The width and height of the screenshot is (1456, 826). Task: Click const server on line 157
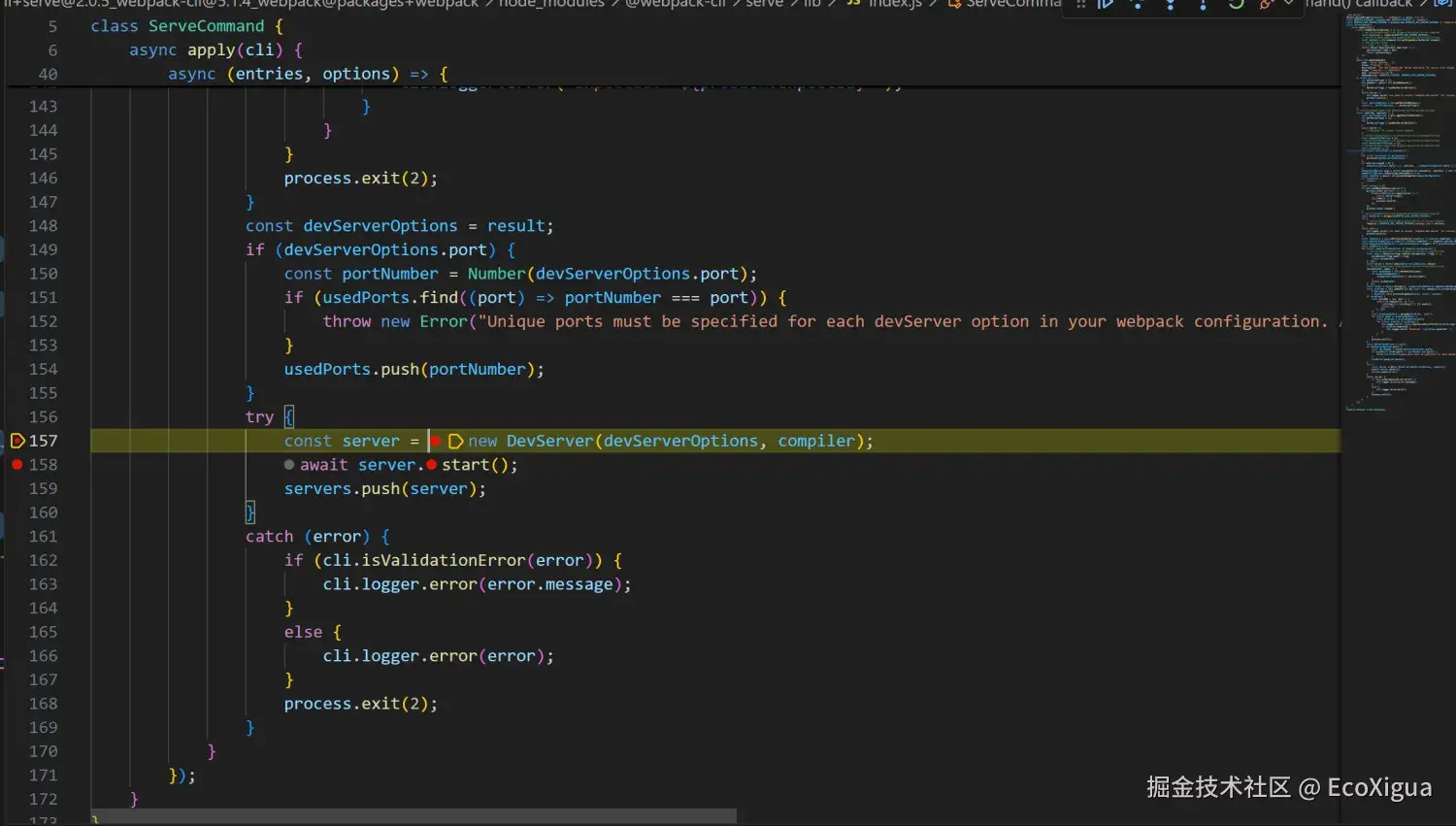pos(342,441)
